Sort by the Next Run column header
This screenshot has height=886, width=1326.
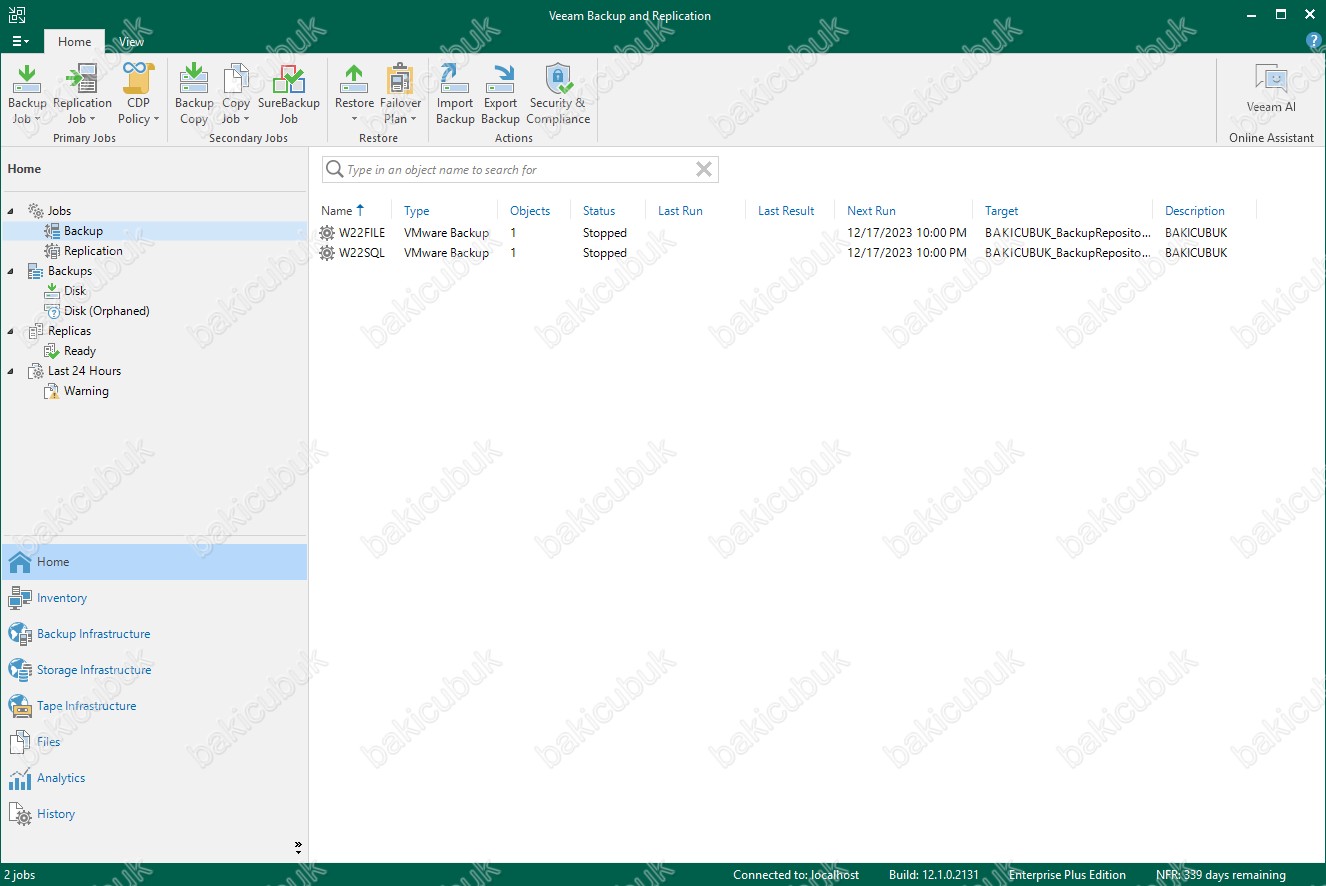point(871,211)
